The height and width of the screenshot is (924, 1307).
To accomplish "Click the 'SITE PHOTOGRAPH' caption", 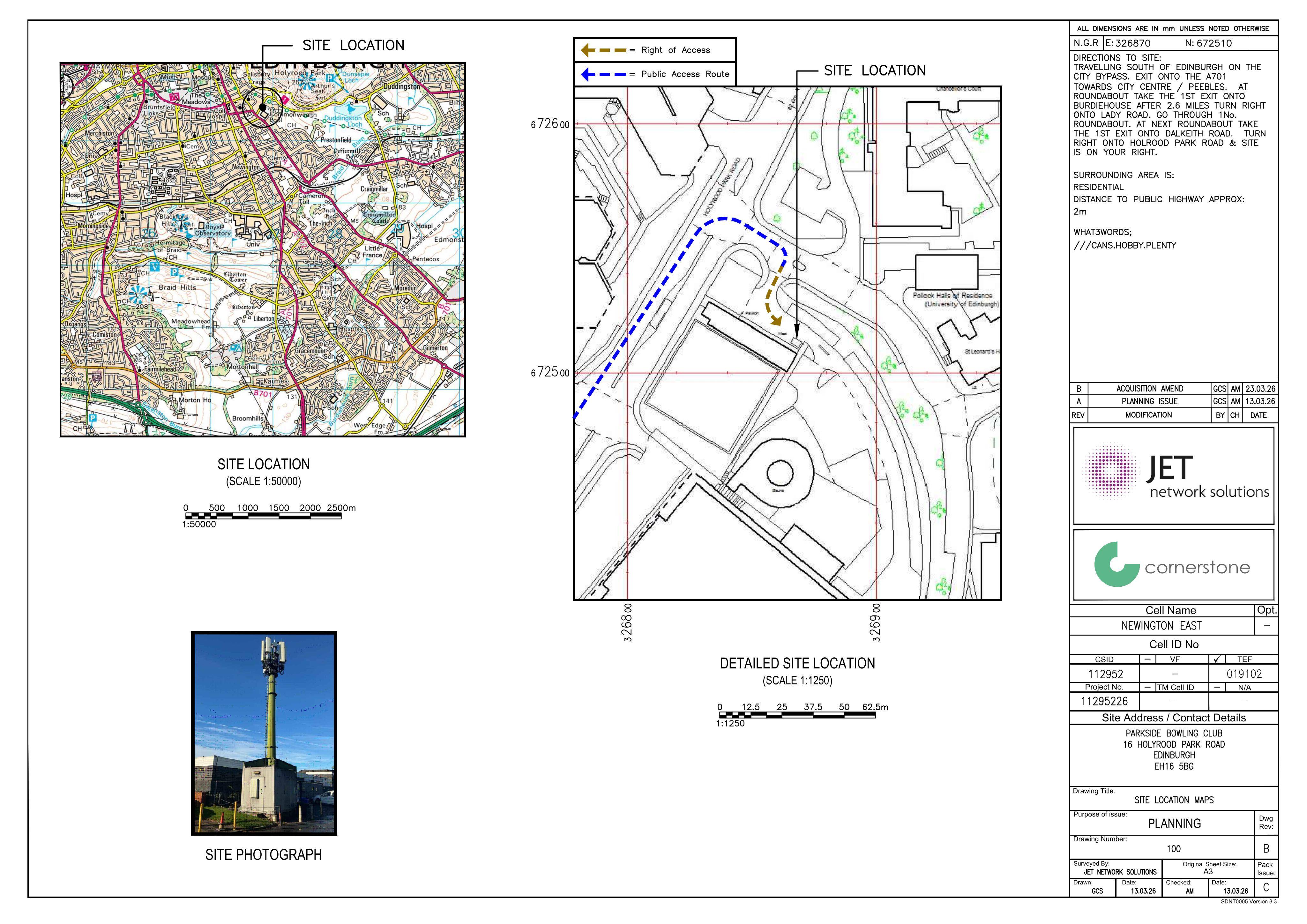I will [264, 854].
